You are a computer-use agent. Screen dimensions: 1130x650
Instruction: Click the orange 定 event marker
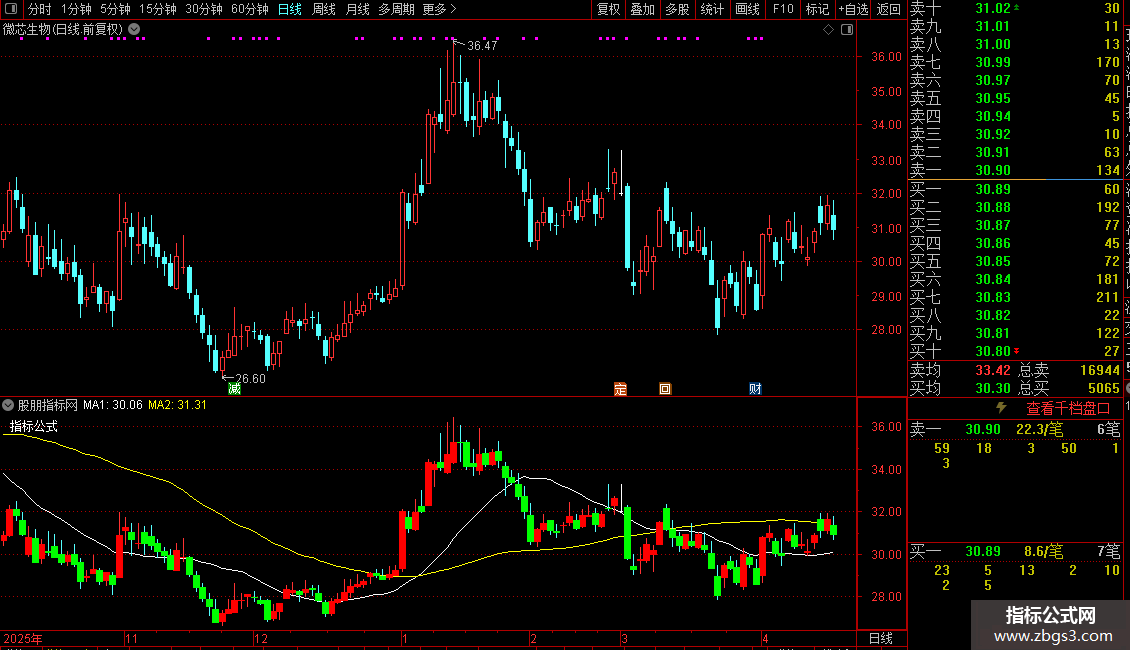pos(620,388)
